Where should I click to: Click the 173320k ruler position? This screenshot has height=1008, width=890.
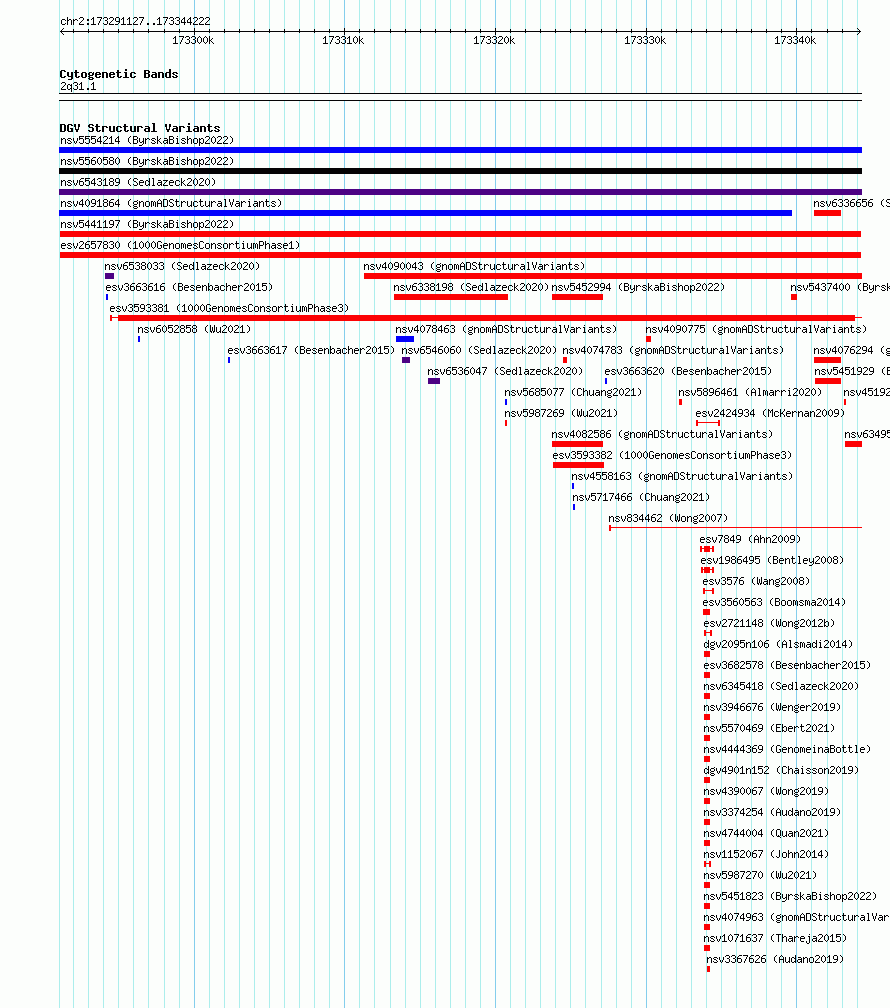(494, 40)
